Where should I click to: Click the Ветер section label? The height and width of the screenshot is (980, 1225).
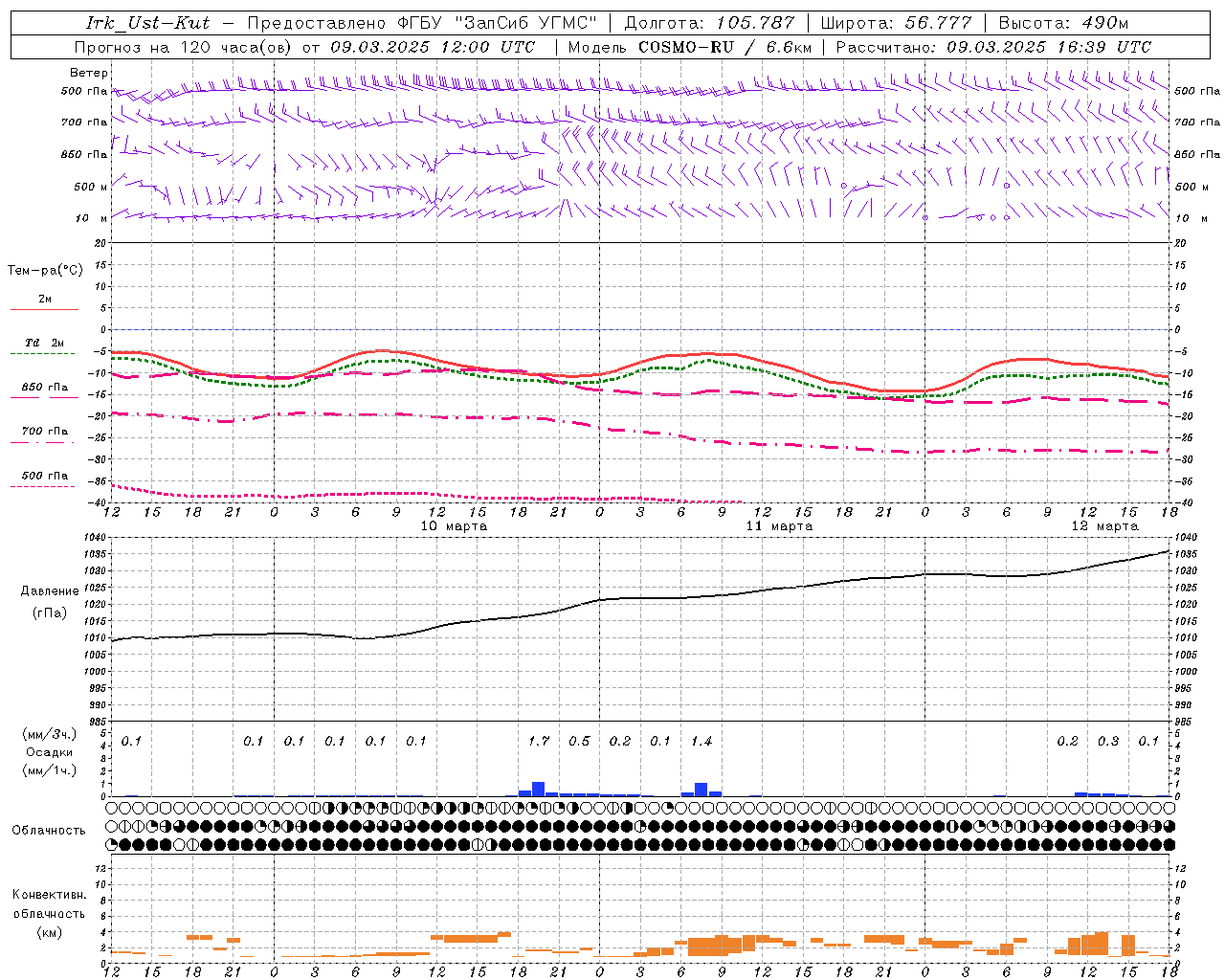click(89, 73)
